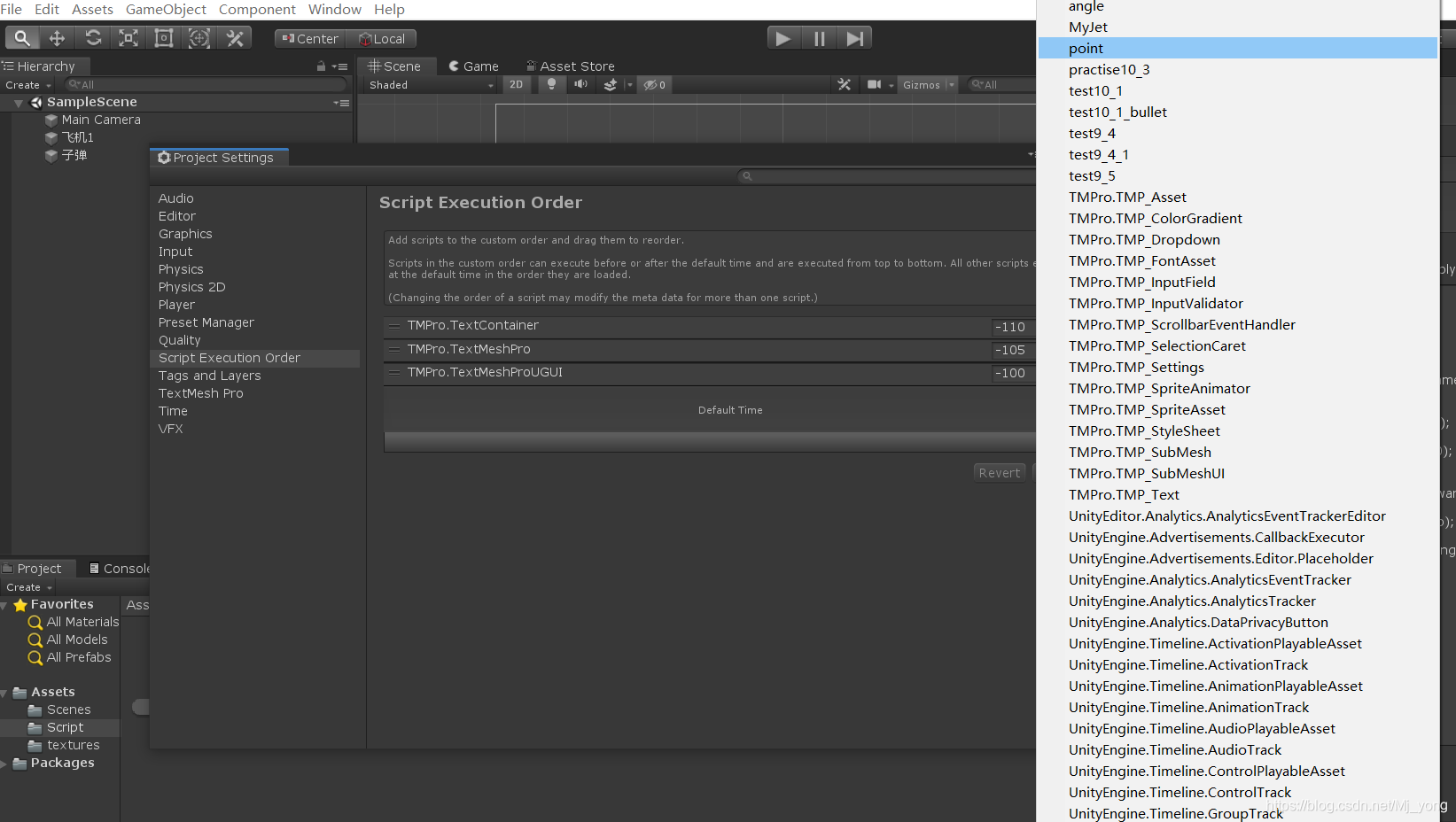Choose point from script list

click(x=1238, y=48)
